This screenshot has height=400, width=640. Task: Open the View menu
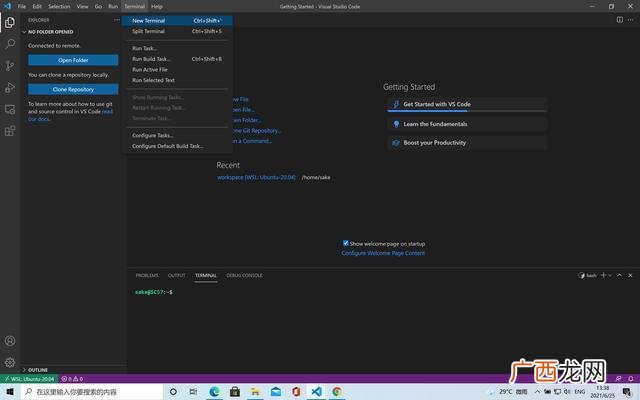(x=82, y=7)
